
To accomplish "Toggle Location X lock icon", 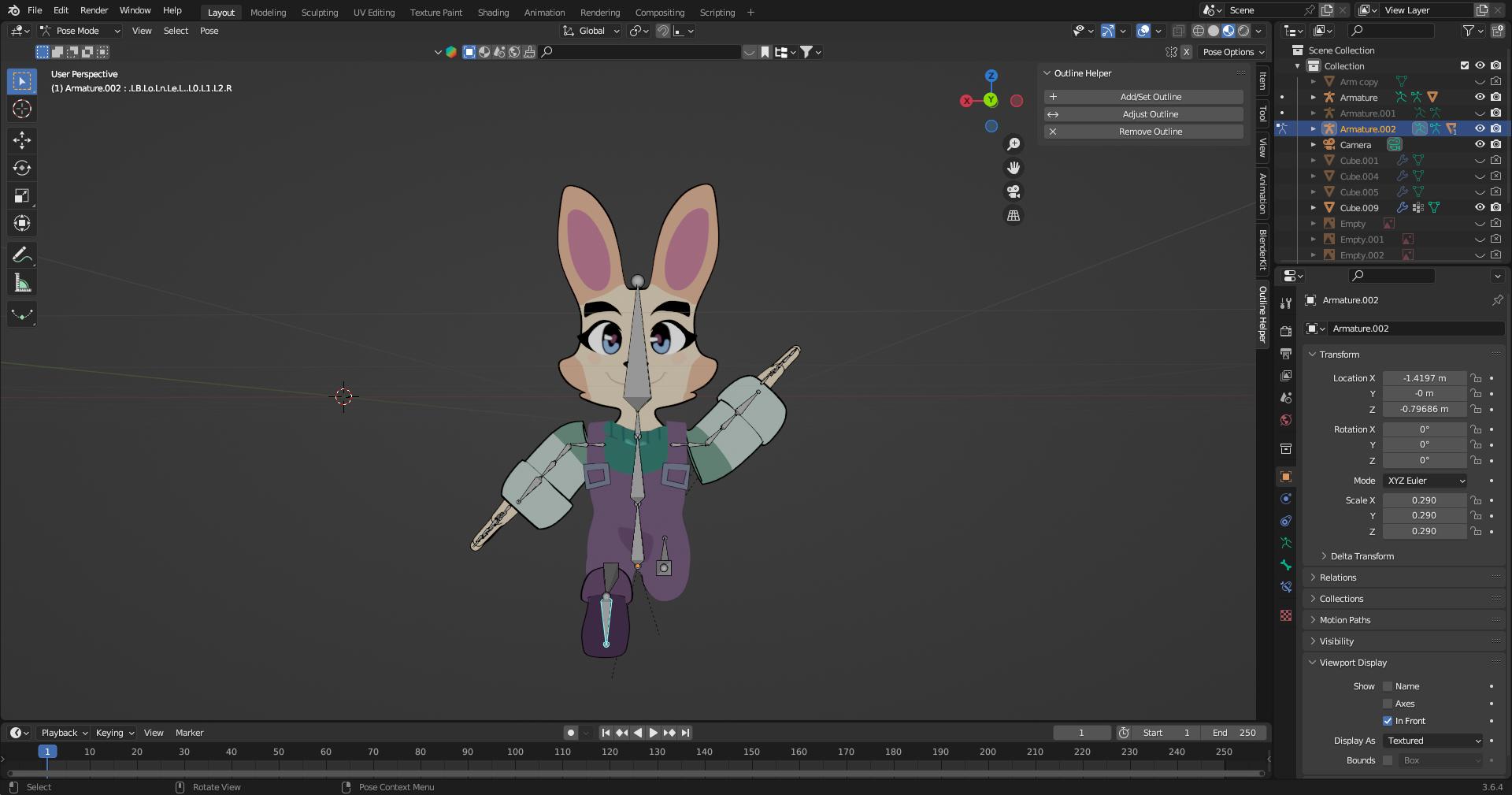I will (1476, 378).
